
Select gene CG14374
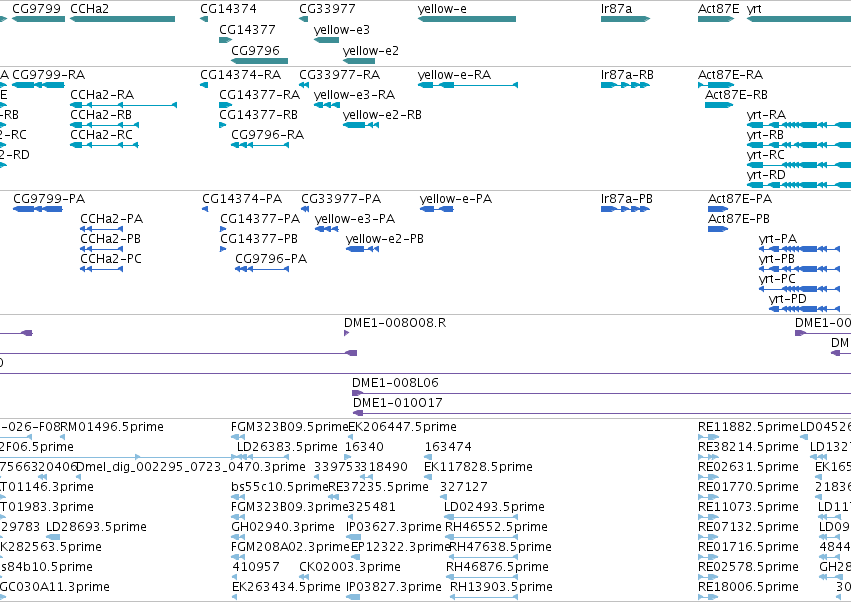click(x=204, y=19)
